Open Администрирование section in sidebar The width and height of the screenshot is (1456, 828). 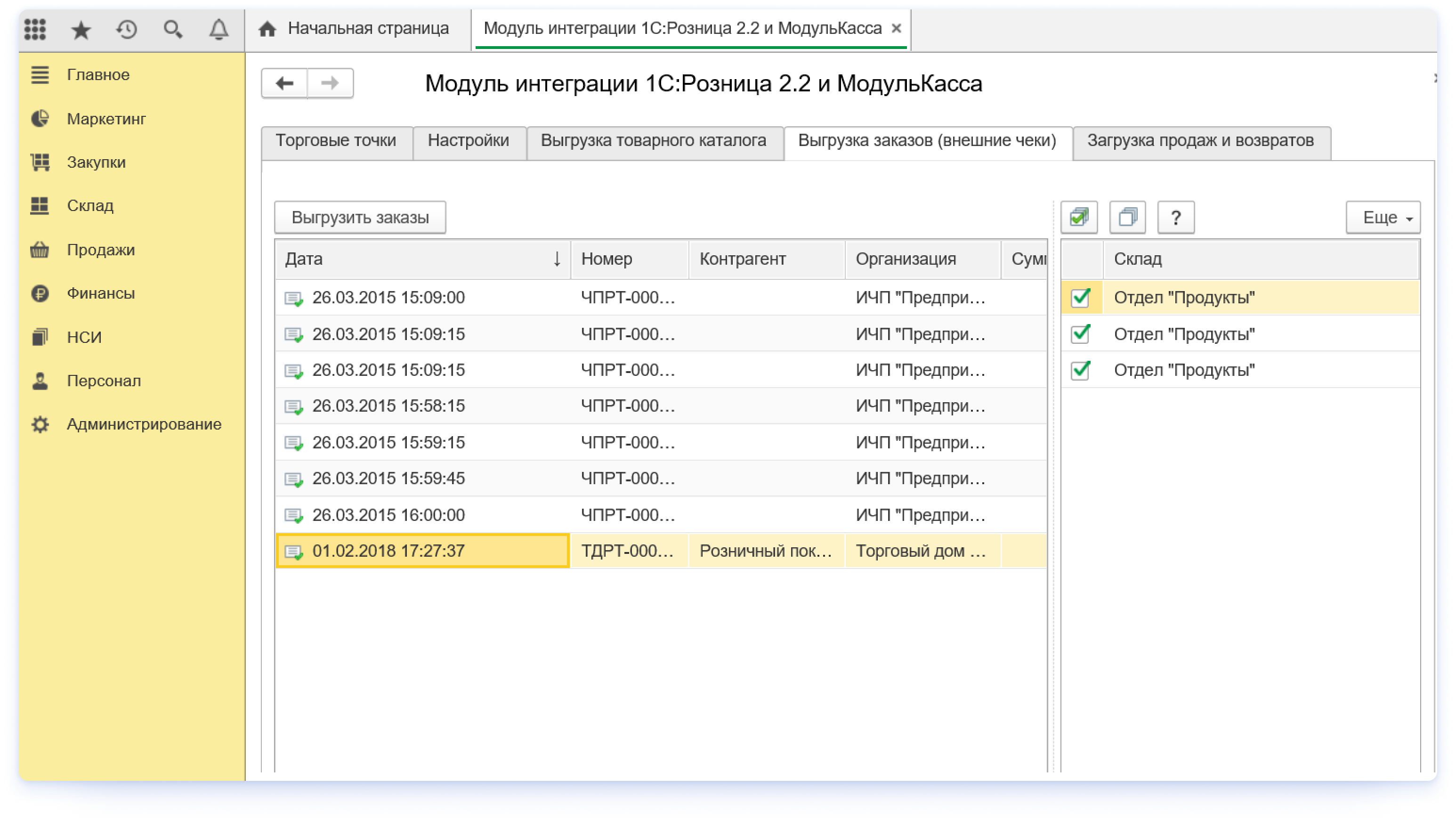(x=145, y=424)
